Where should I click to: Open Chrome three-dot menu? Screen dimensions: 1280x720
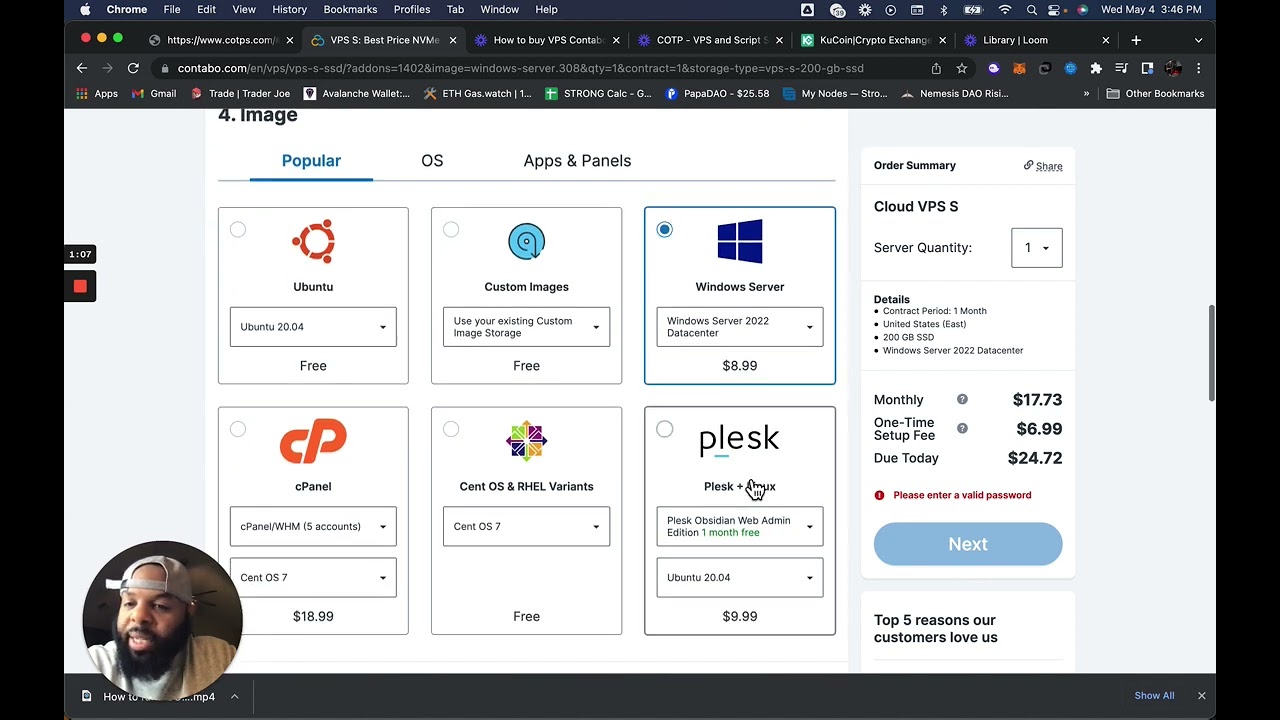point(1198,68)
